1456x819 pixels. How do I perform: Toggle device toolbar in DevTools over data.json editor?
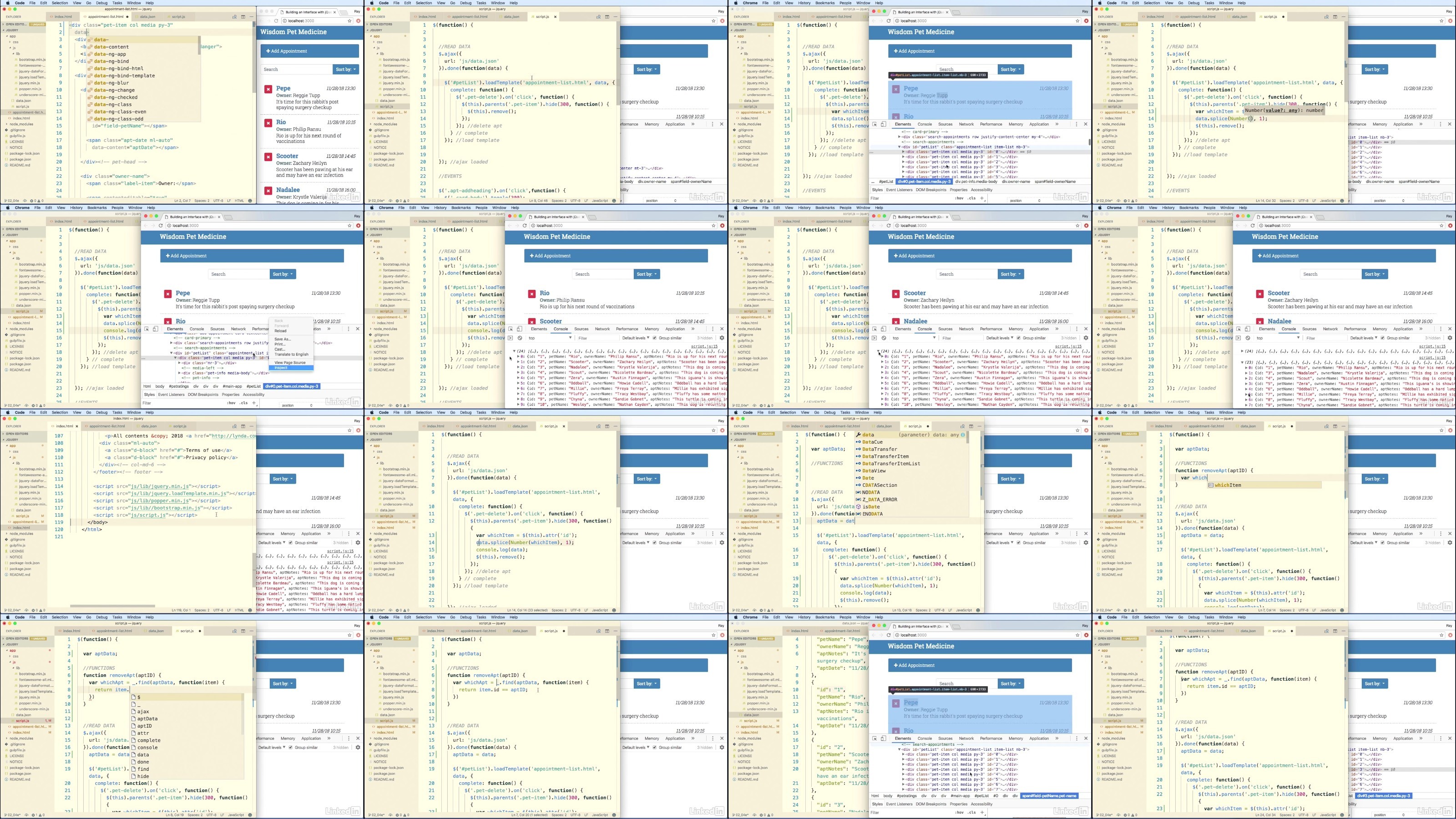(x=884, y=738)
